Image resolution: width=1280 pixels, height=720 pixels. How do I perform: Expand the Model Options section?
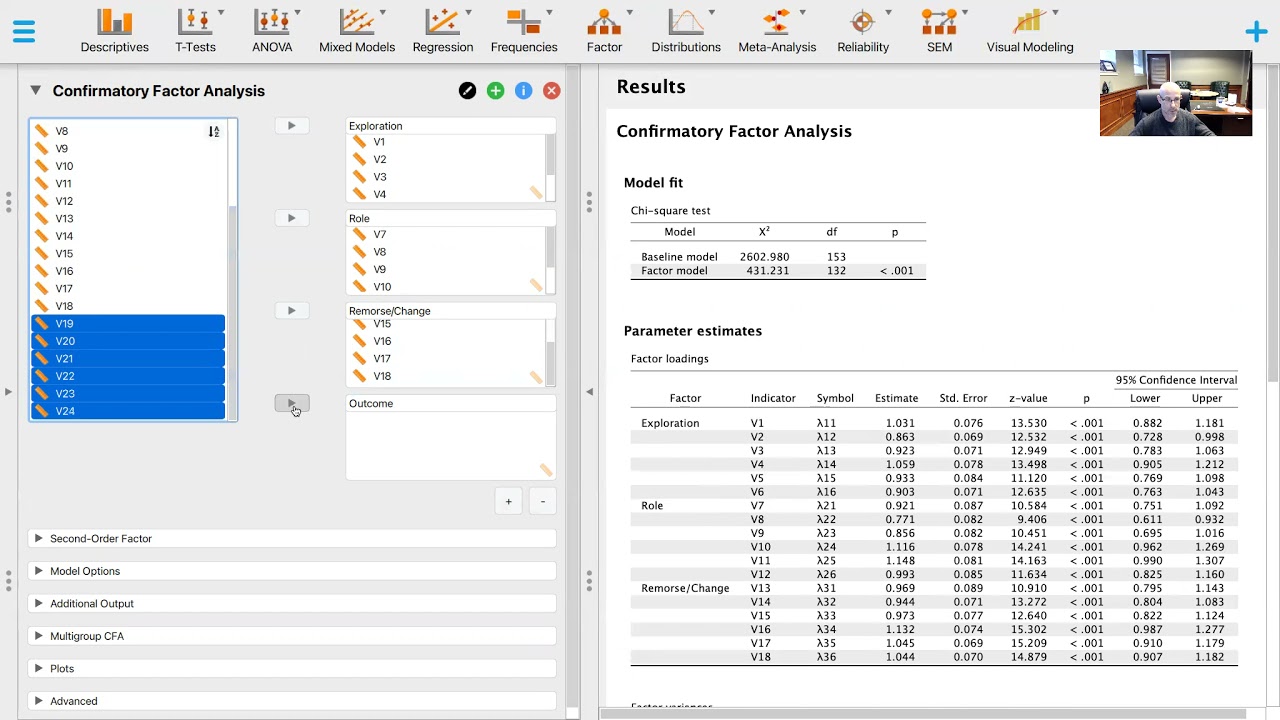pos(292,571)
